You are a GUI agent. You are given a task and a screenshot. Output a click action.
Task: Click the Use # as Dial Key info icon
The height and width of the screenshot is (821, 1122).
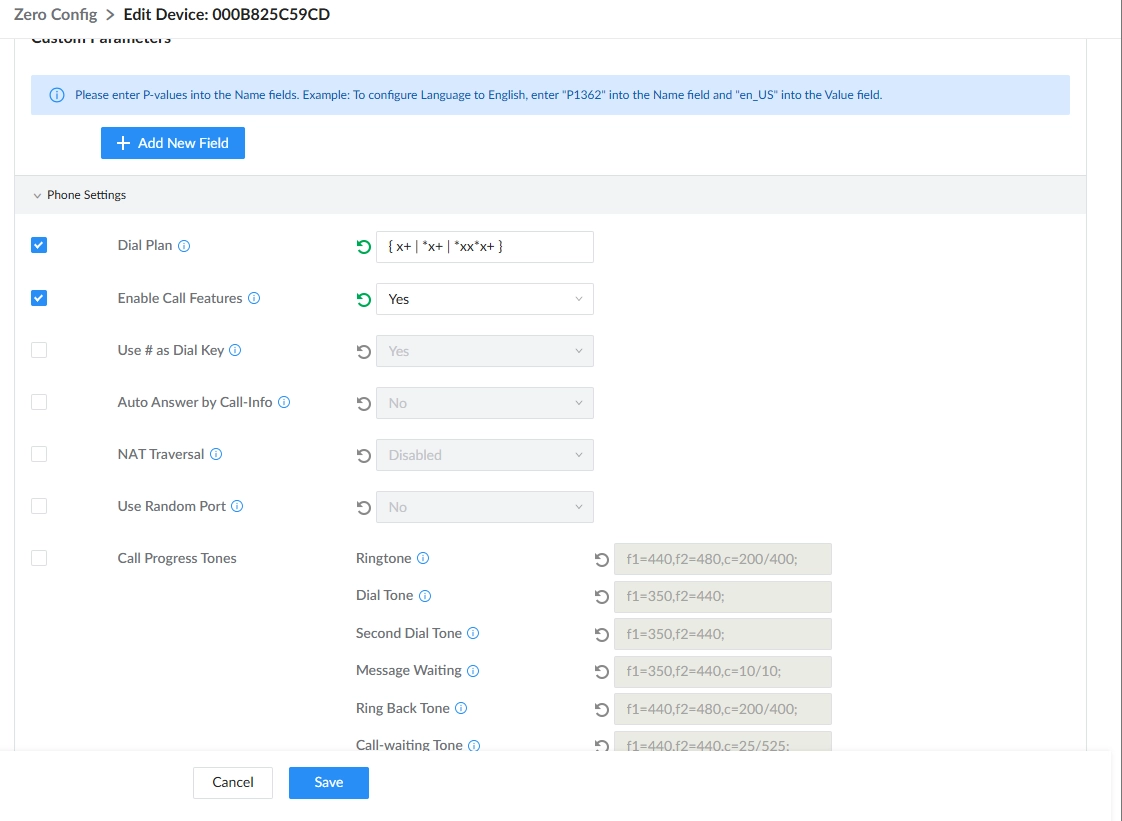pos(235,351)
